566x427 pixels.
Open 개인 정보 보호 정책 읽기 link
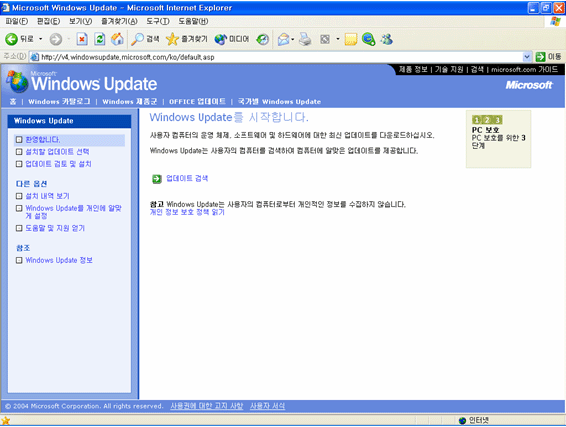187,212
